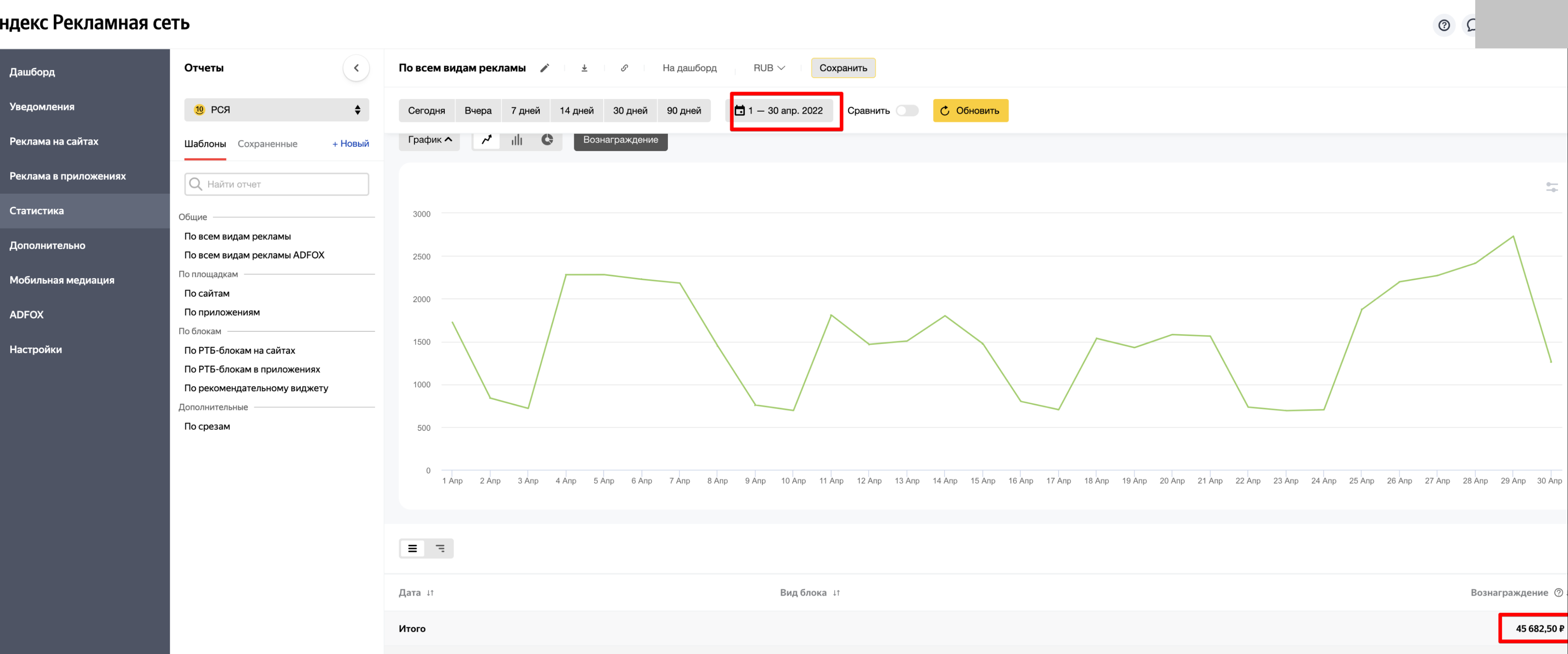The image size is (1568, 654).
Task: Open the RUB currency dropdown
Action: (x=769, y=68)
